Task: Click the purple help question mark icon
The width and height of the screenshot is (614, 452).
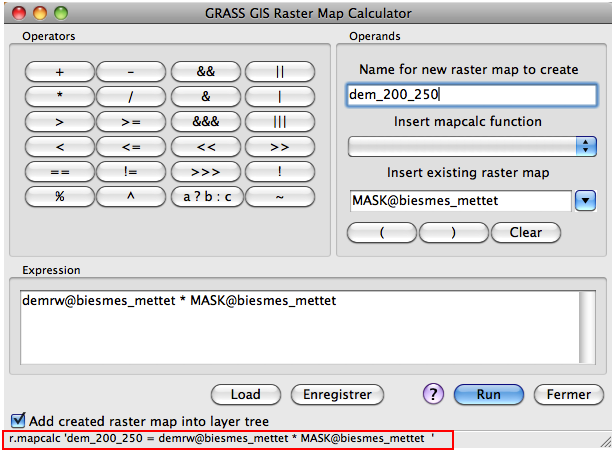Action: 433,394
